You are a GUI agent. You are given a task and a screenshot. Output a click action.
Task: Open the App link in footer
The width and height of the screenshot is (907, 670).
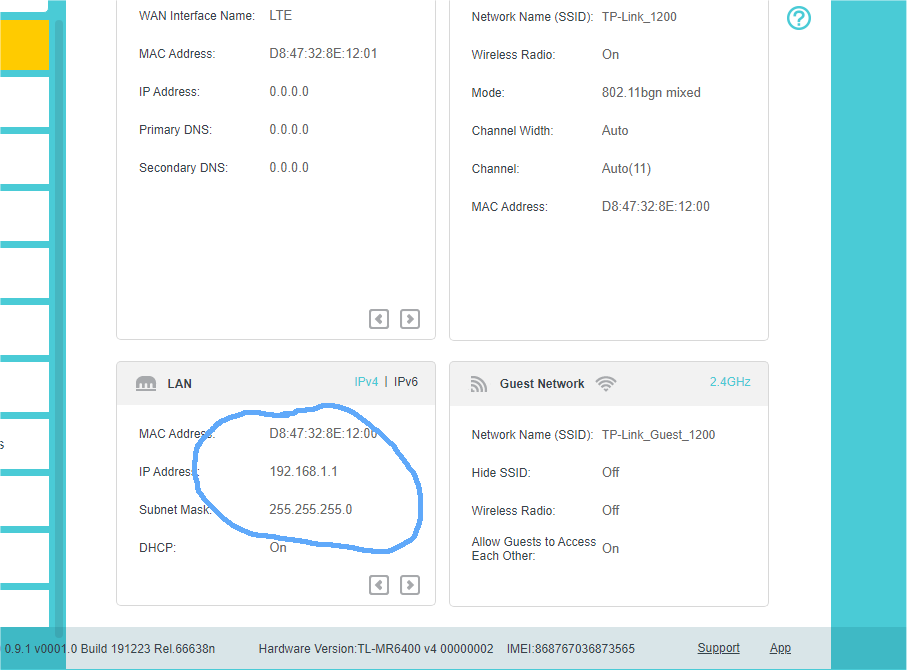click(x=780, y=648)
